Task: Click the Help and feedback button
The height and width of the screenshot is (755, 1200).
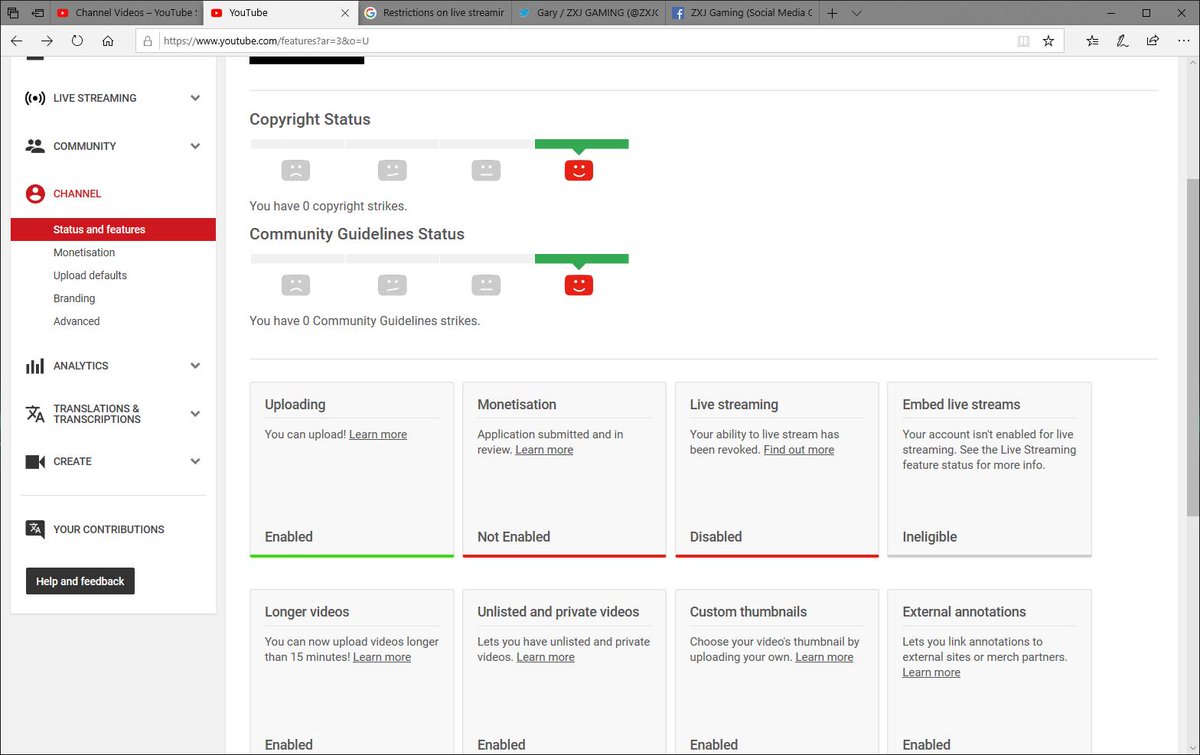Action: click(80, 581)
